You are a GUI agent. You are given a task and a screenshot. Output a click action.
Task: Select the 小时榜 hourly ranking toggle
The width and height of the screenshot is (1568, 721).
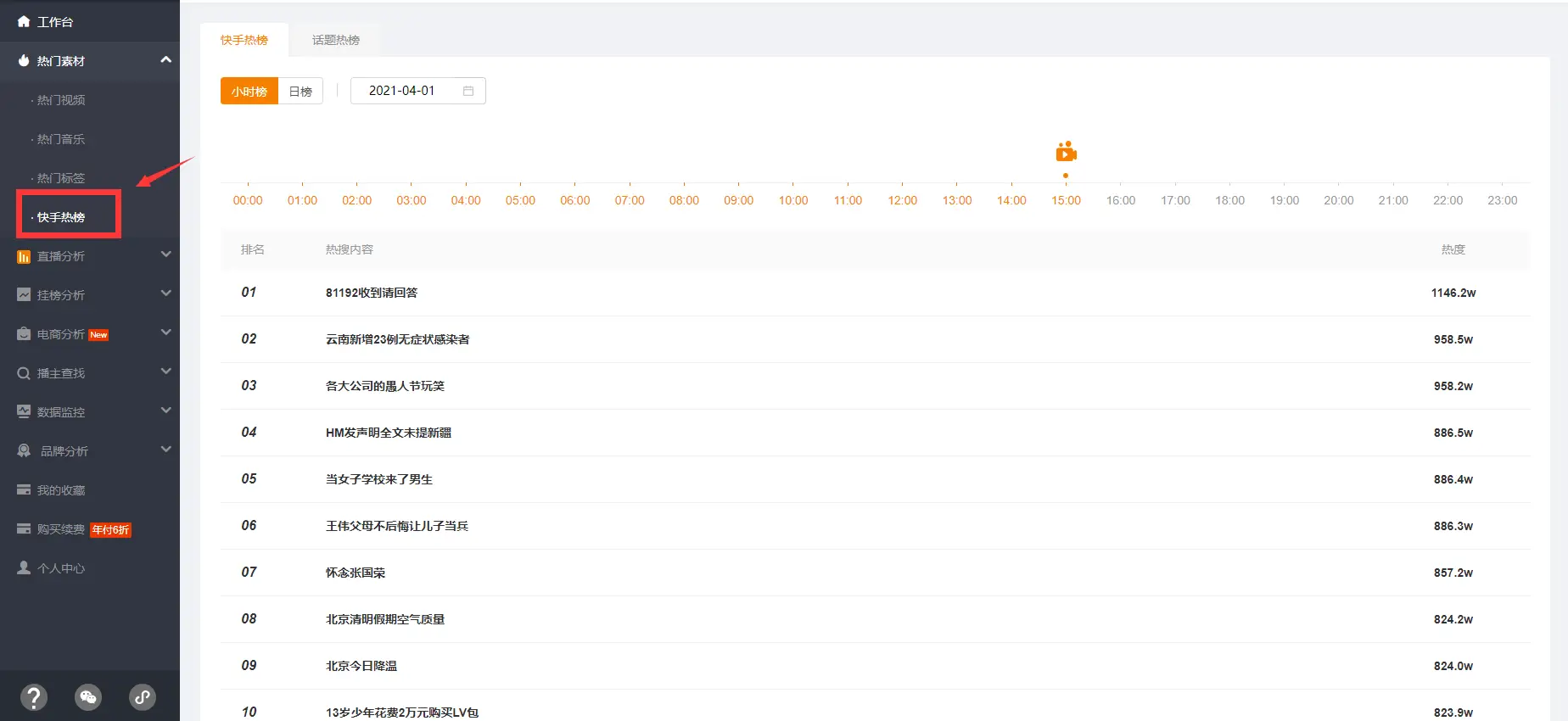249,91
